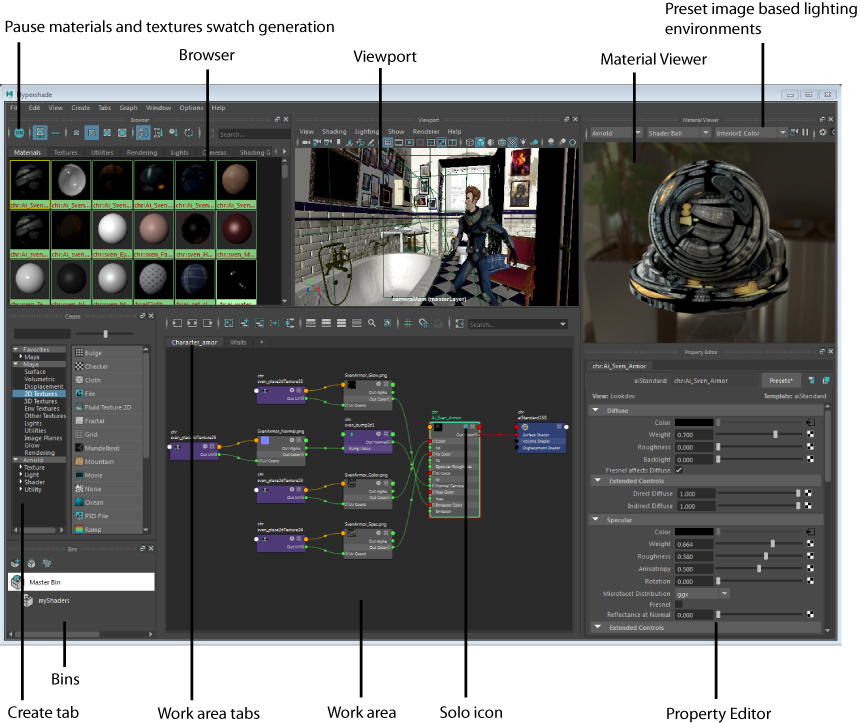Select the white chr:sven_Ey material swatch

113,234
